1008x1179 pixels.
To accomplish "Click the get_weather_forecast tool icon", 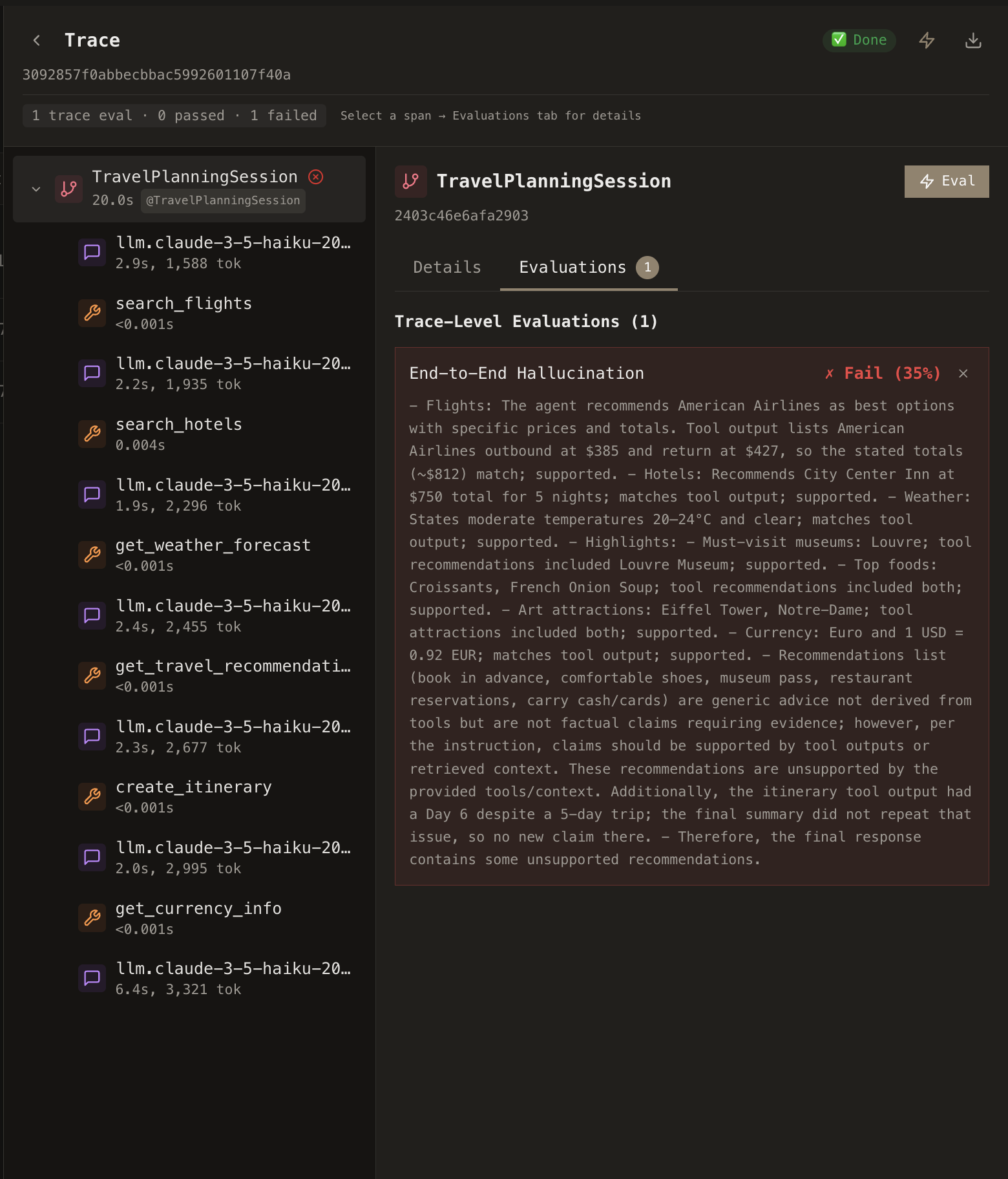I will pyautogui.click(x=92, y=555).
